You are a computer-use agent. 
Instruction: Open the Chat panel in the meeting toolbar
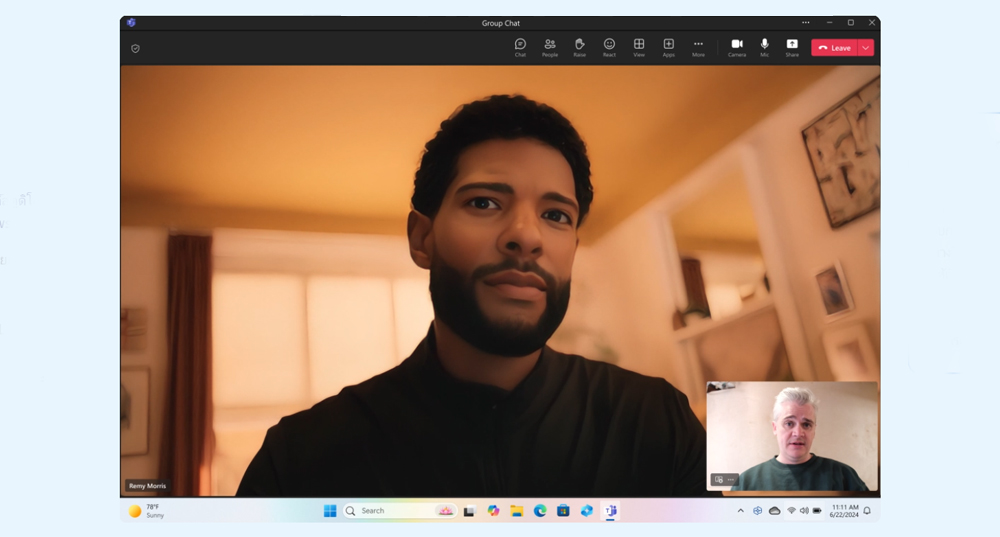pyautogui.click(x=520, y=48)
